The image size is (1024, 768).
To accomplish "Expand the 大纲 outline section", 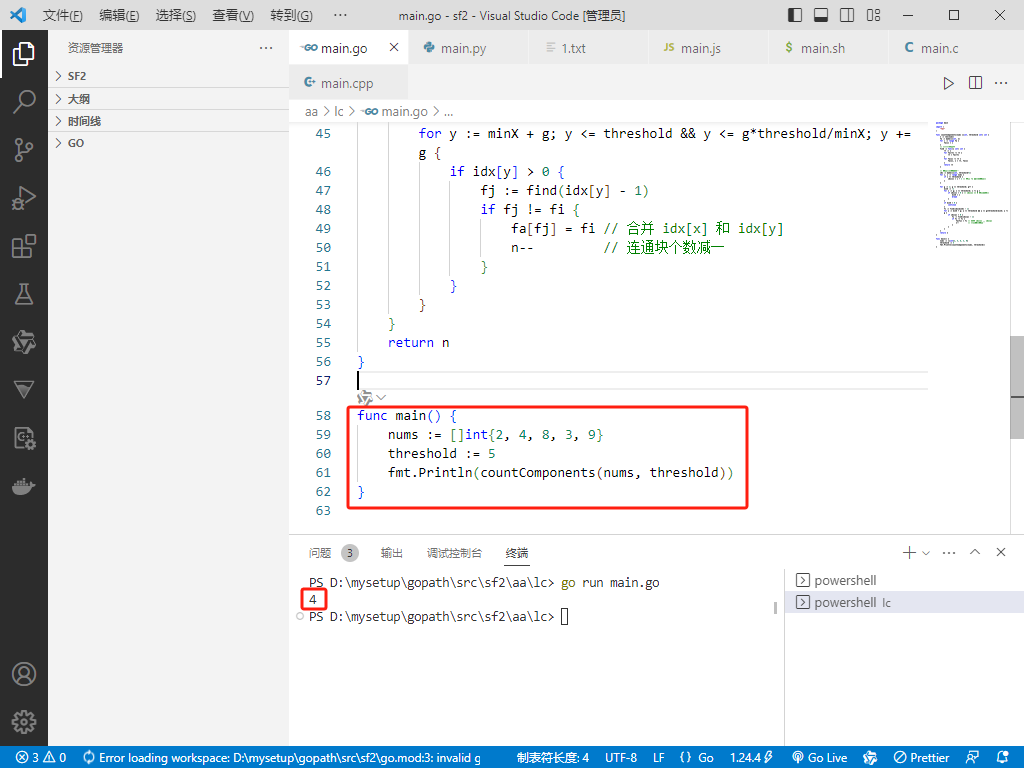I will 168,99.
